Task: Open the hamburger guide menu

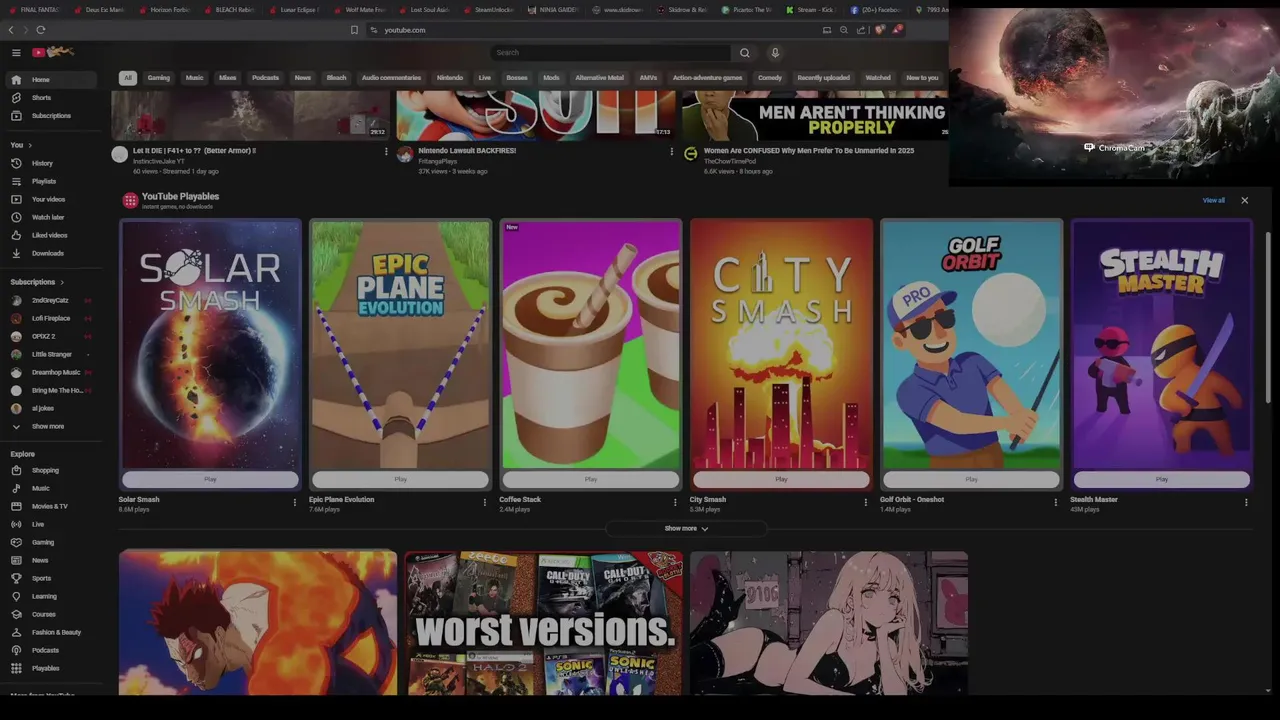Action: click(x=16, y=52)
